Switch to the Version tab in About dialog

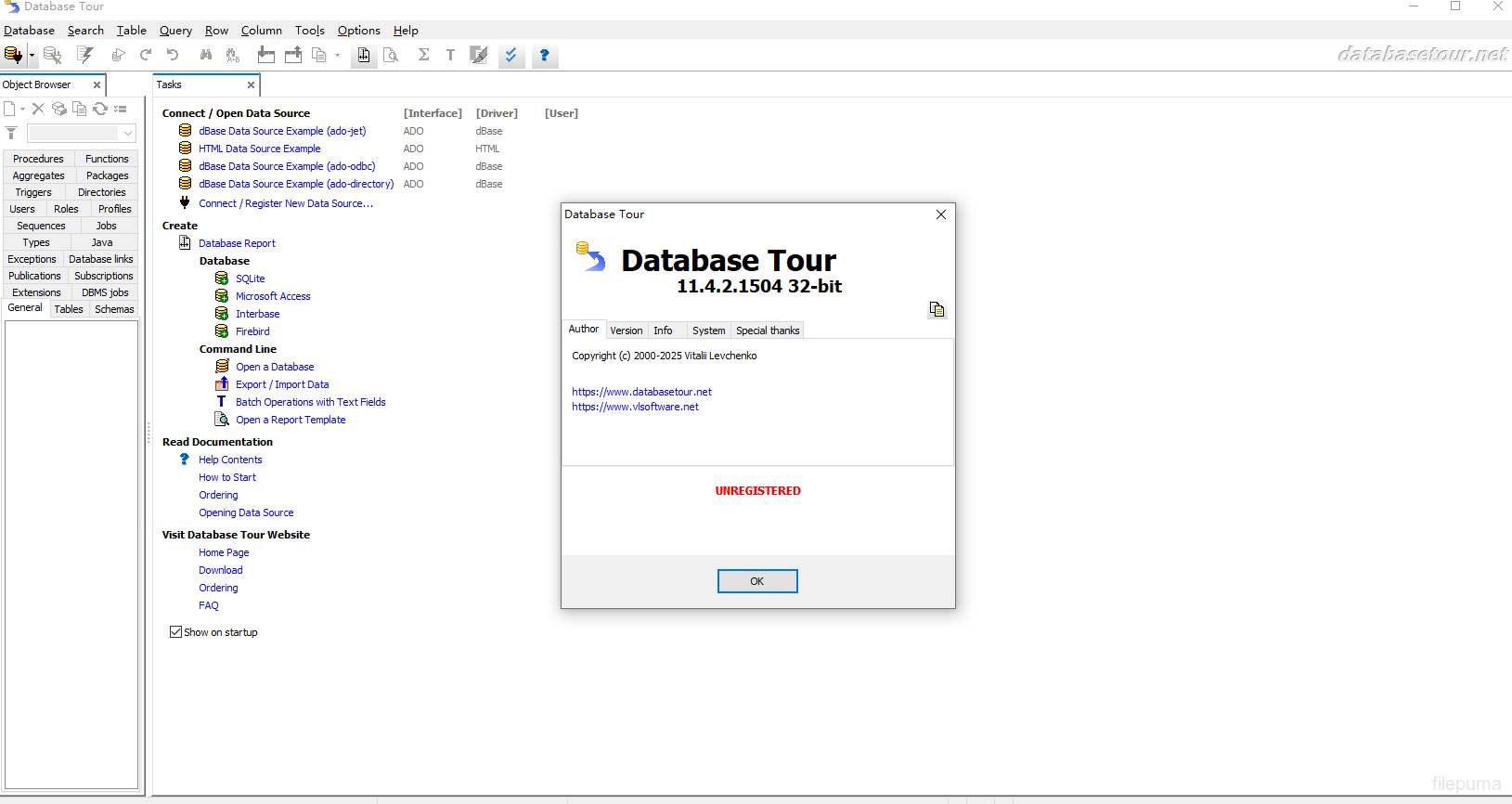[626, 331]
